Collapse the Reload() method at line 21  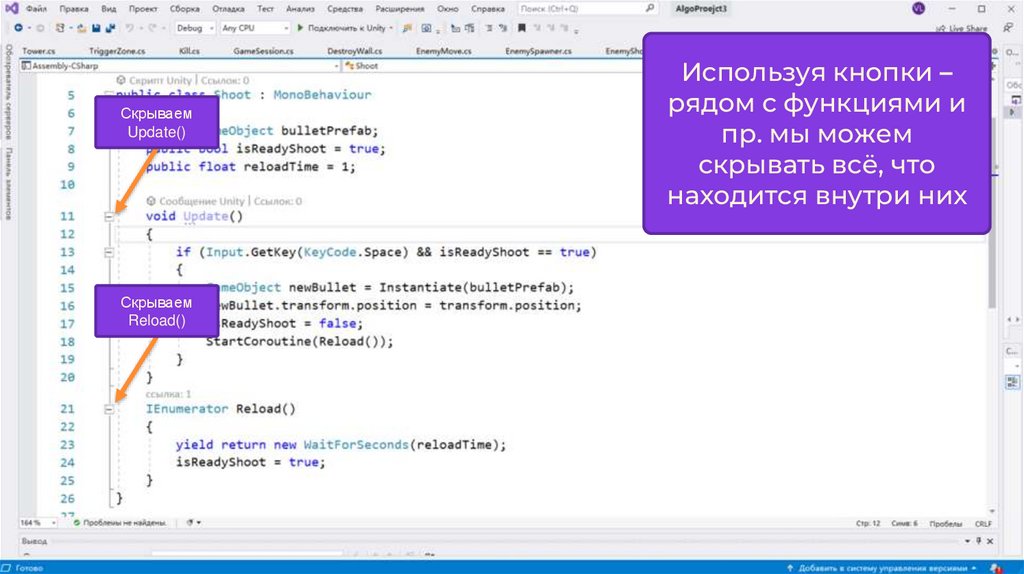point(109,409)
